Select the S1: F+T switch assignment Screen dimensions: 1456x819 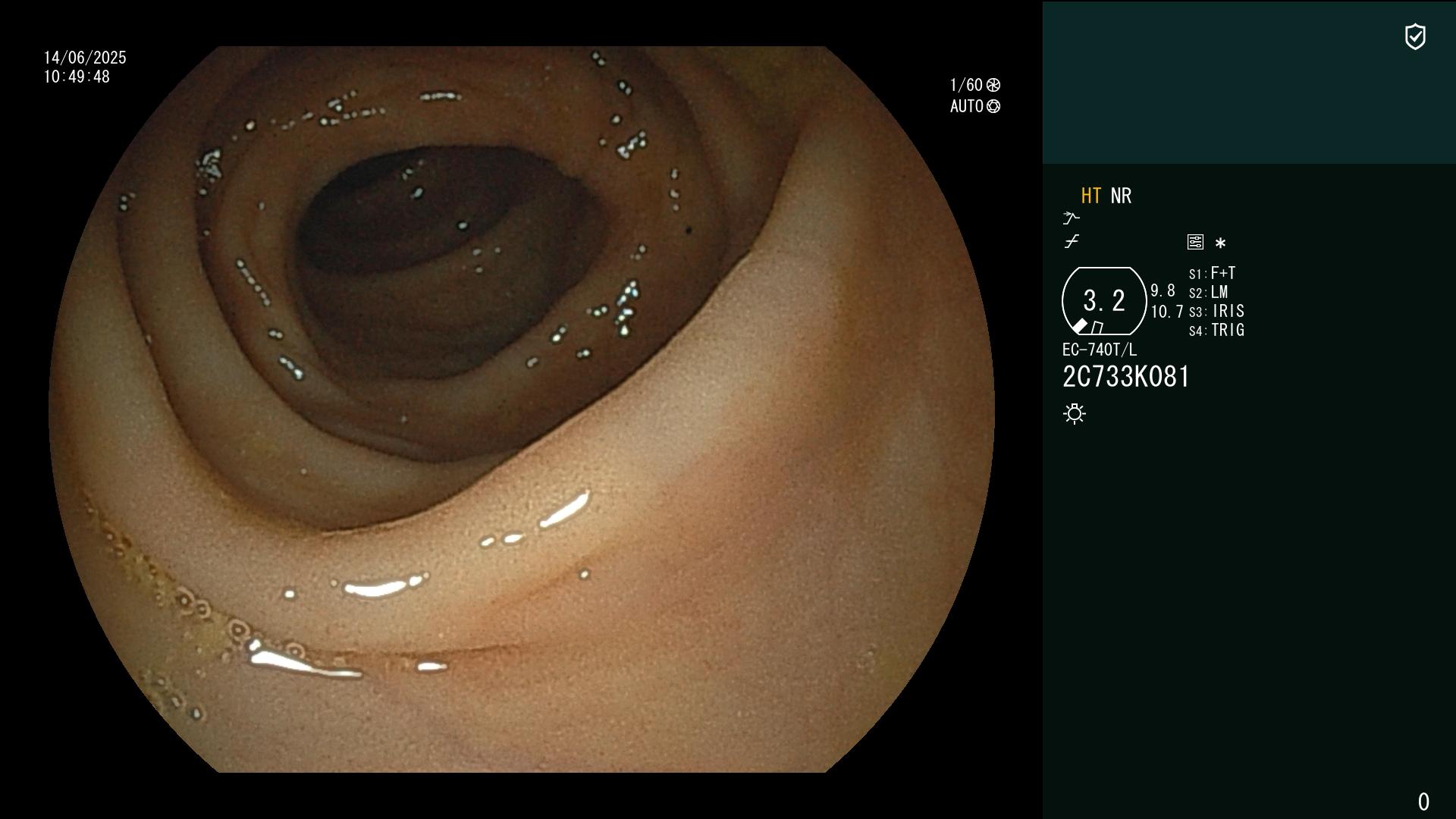1213,273
